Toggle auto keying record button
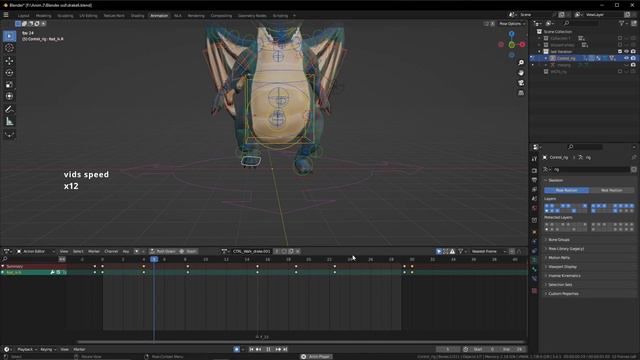Screen dimensions: 640x360 click(x=236, y=349)
